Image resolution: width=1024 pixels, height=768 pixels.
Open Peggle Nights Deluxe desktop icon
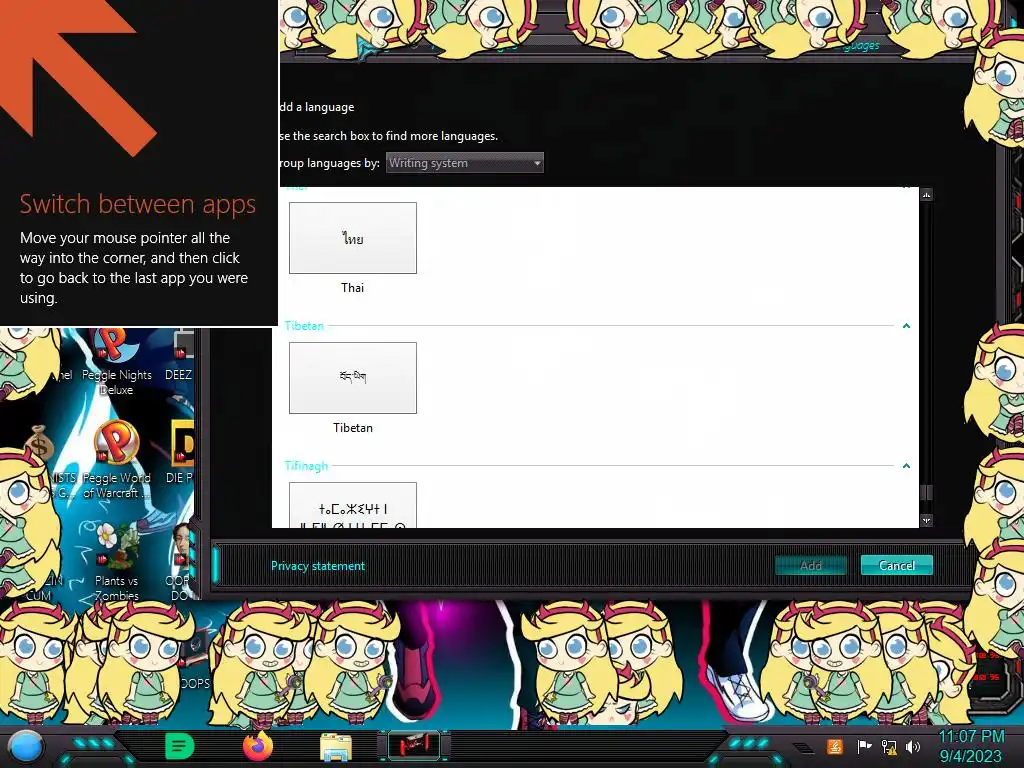(x=116, y=362)
